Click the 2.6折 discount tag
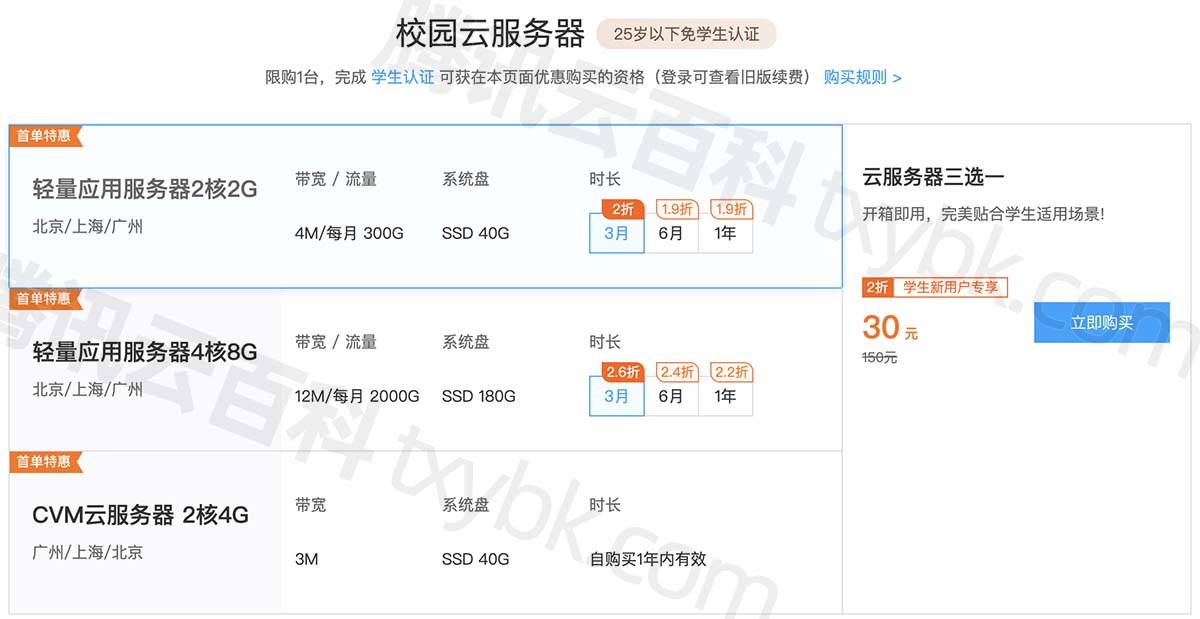Image resolution: width=1200 pixels, height=619 pixels. point(623,372)
